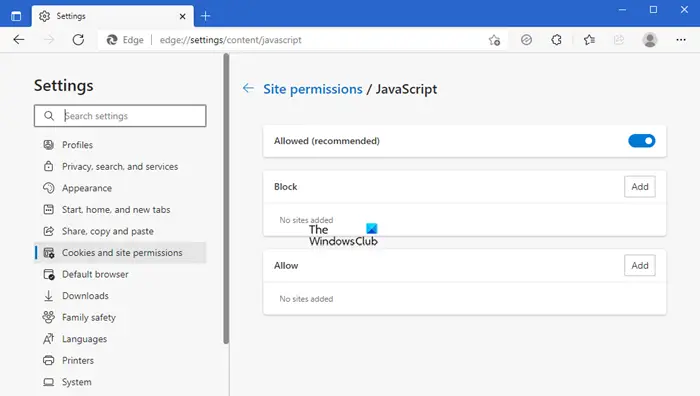700x396 pixels.
Task: Open Start, home, and new tabs
Action: 116,209
